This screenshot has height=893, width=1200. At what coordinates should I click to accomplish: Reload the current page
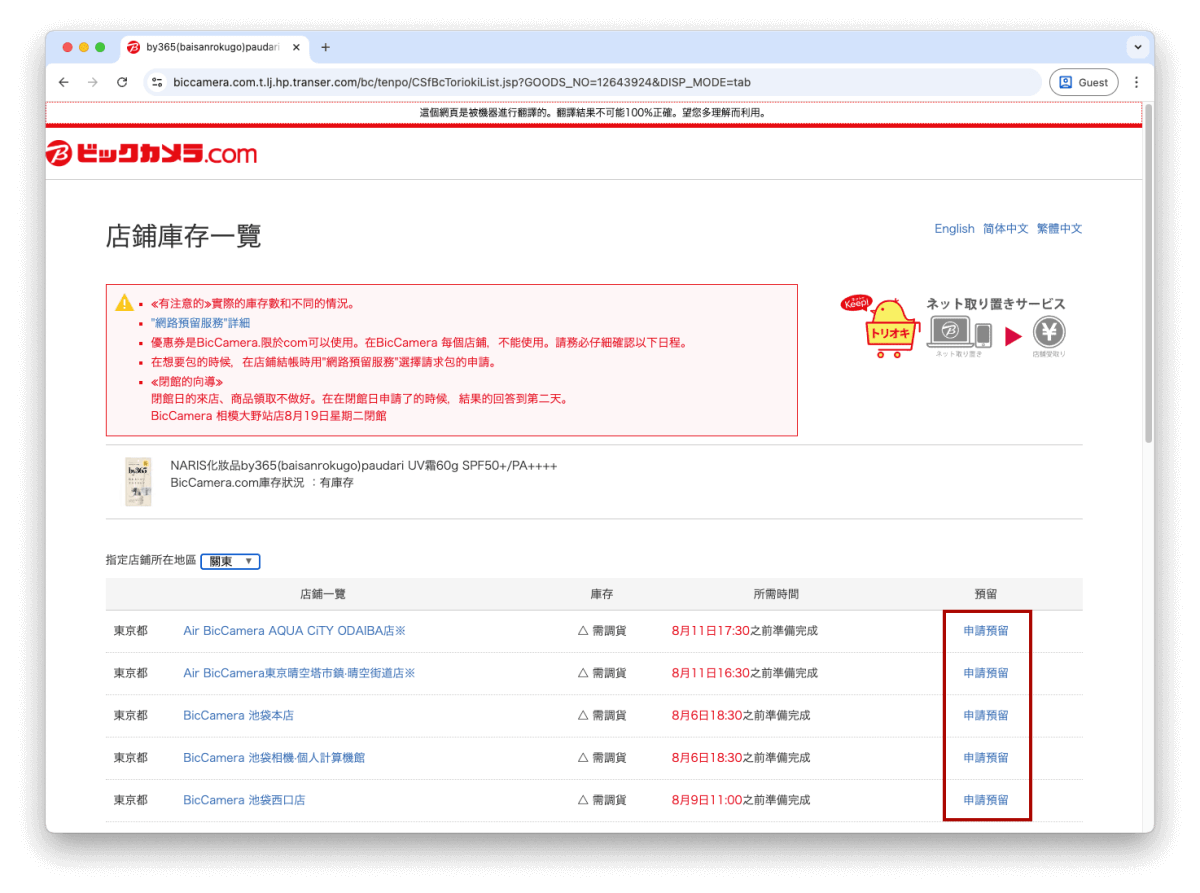122,82
